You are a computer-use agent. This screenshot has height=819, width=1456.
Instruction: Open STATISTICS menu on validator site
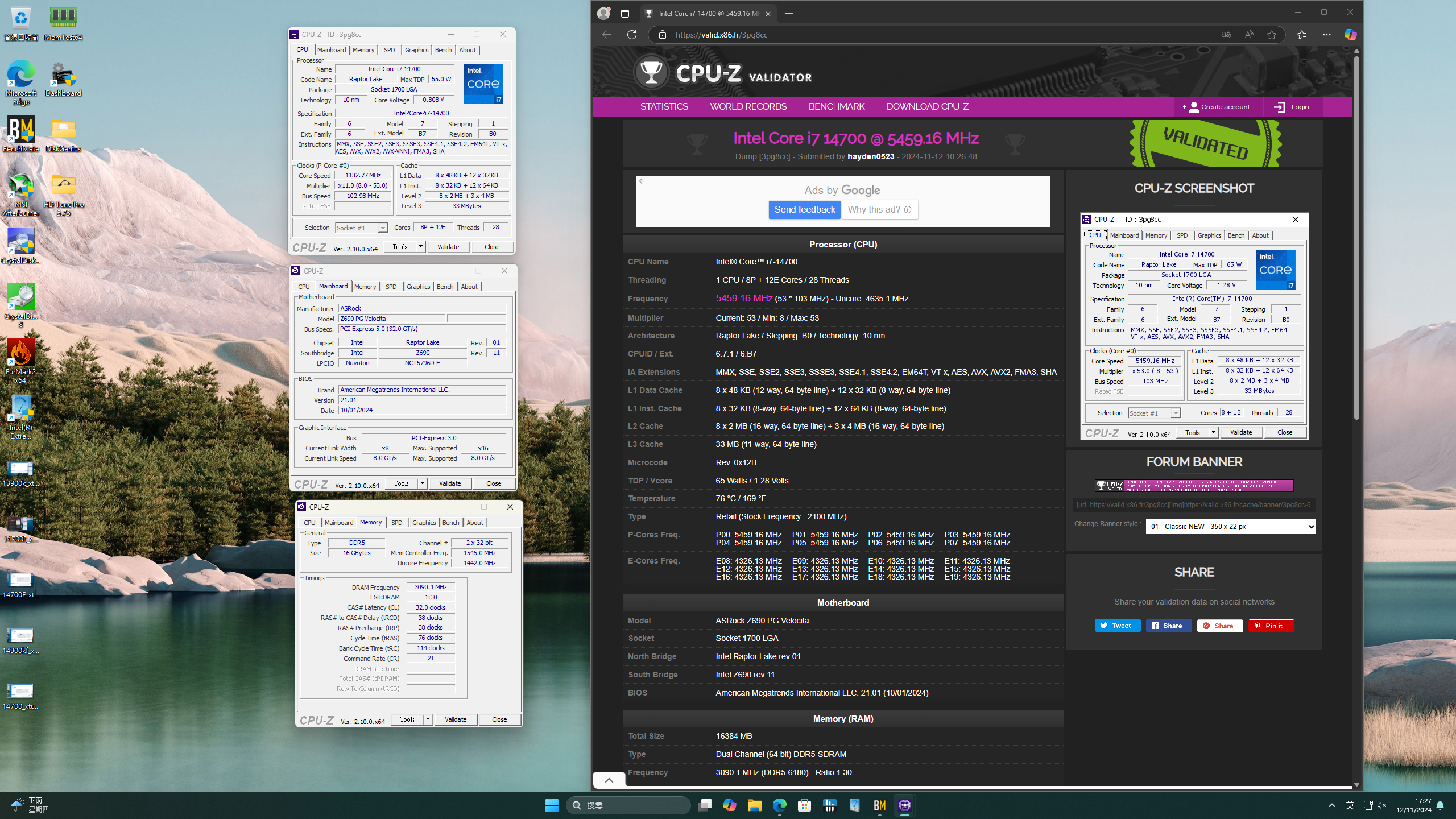[664, 106]
